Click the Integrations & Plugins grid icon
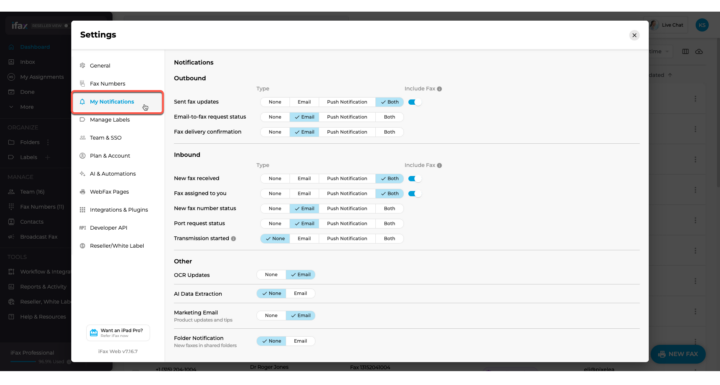Screen dimensions: 720x385 [82, 209]
